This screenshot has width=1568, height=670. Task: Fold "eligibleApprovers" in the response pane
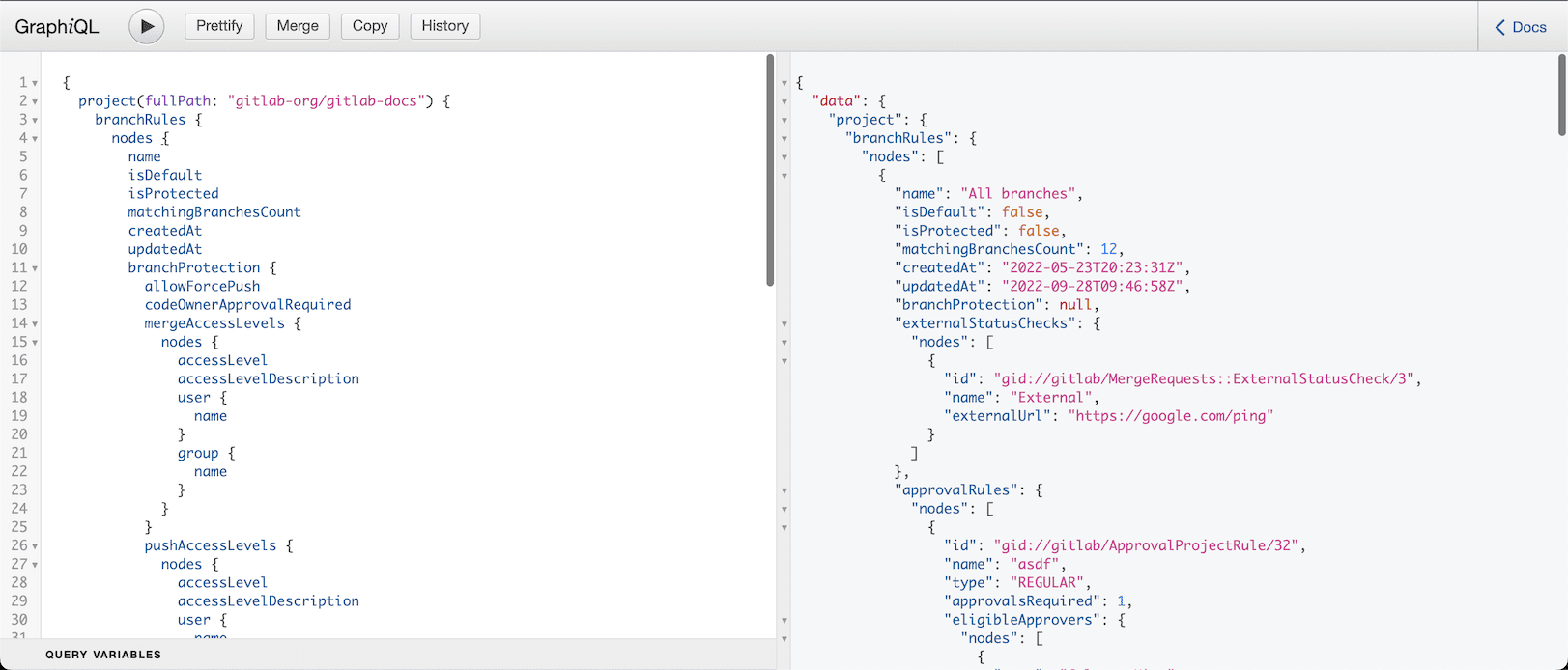click(784, 620)
